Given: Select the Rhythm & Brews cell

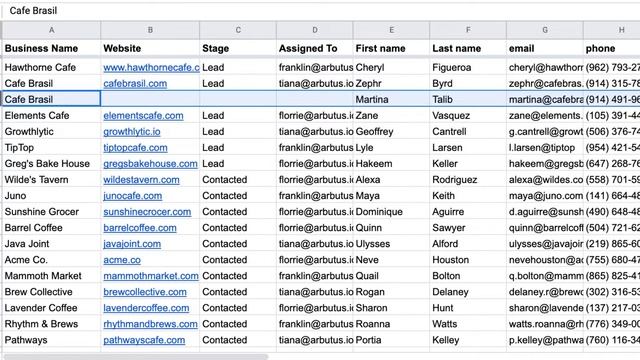Looking at the screenshot, I should pyautogui.click(x=51, y=324).
